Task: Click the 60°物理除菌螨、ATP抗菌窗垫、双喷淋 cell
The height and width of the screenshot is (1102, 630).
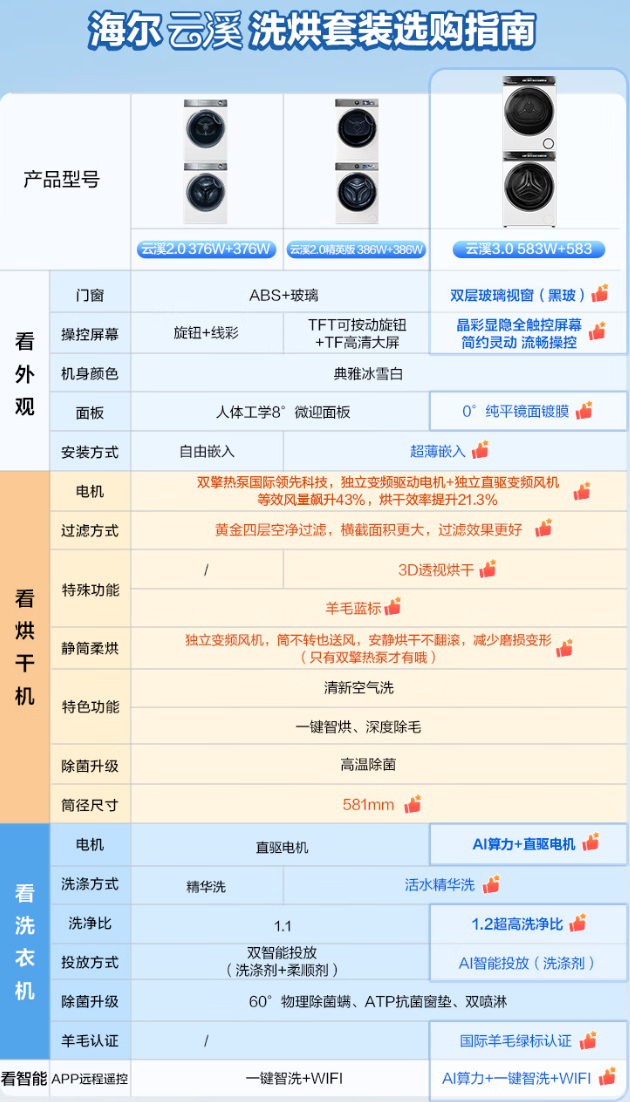Action: (x=378, y=1001)
